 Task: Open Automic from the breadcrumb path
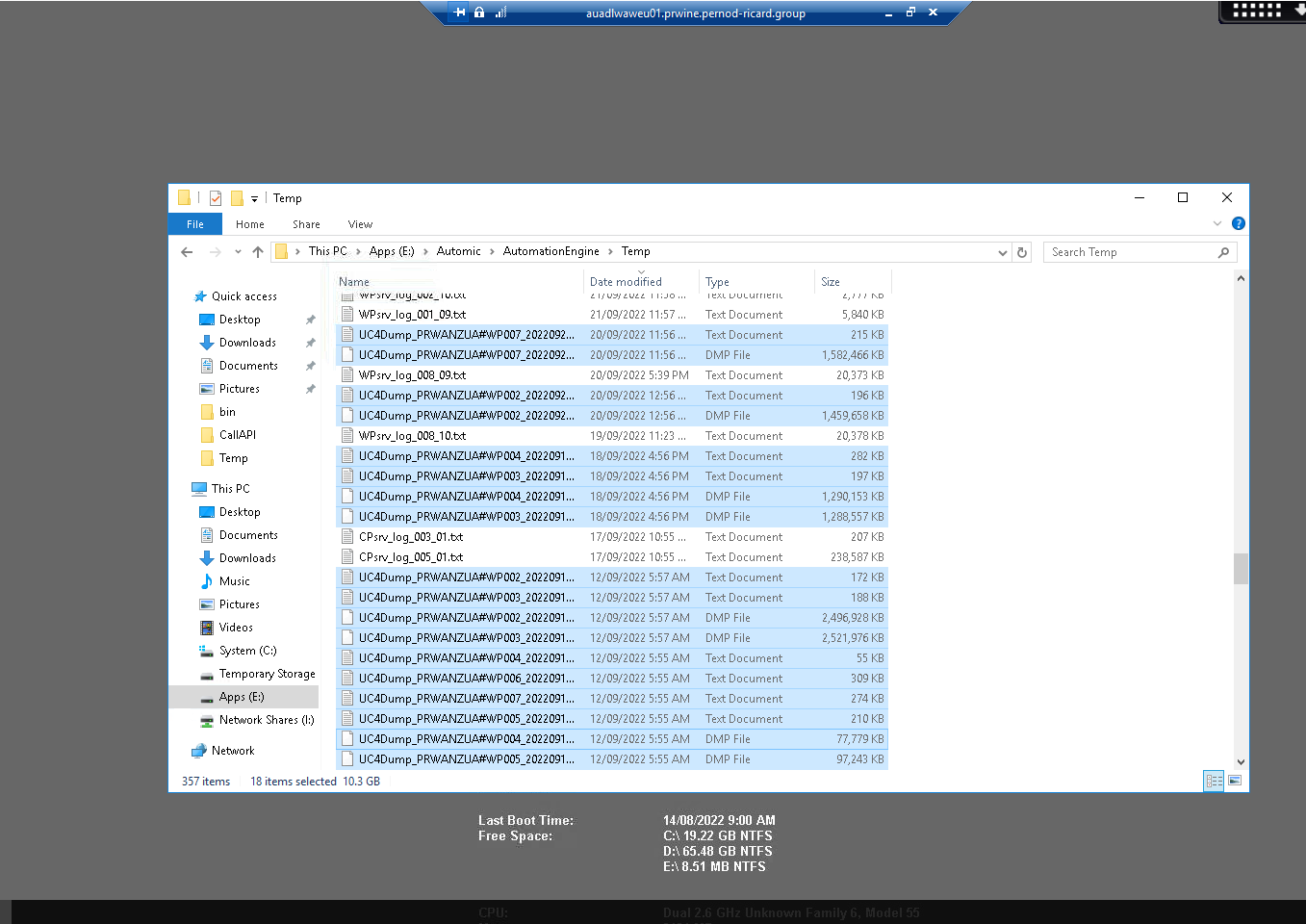point(458,251)
